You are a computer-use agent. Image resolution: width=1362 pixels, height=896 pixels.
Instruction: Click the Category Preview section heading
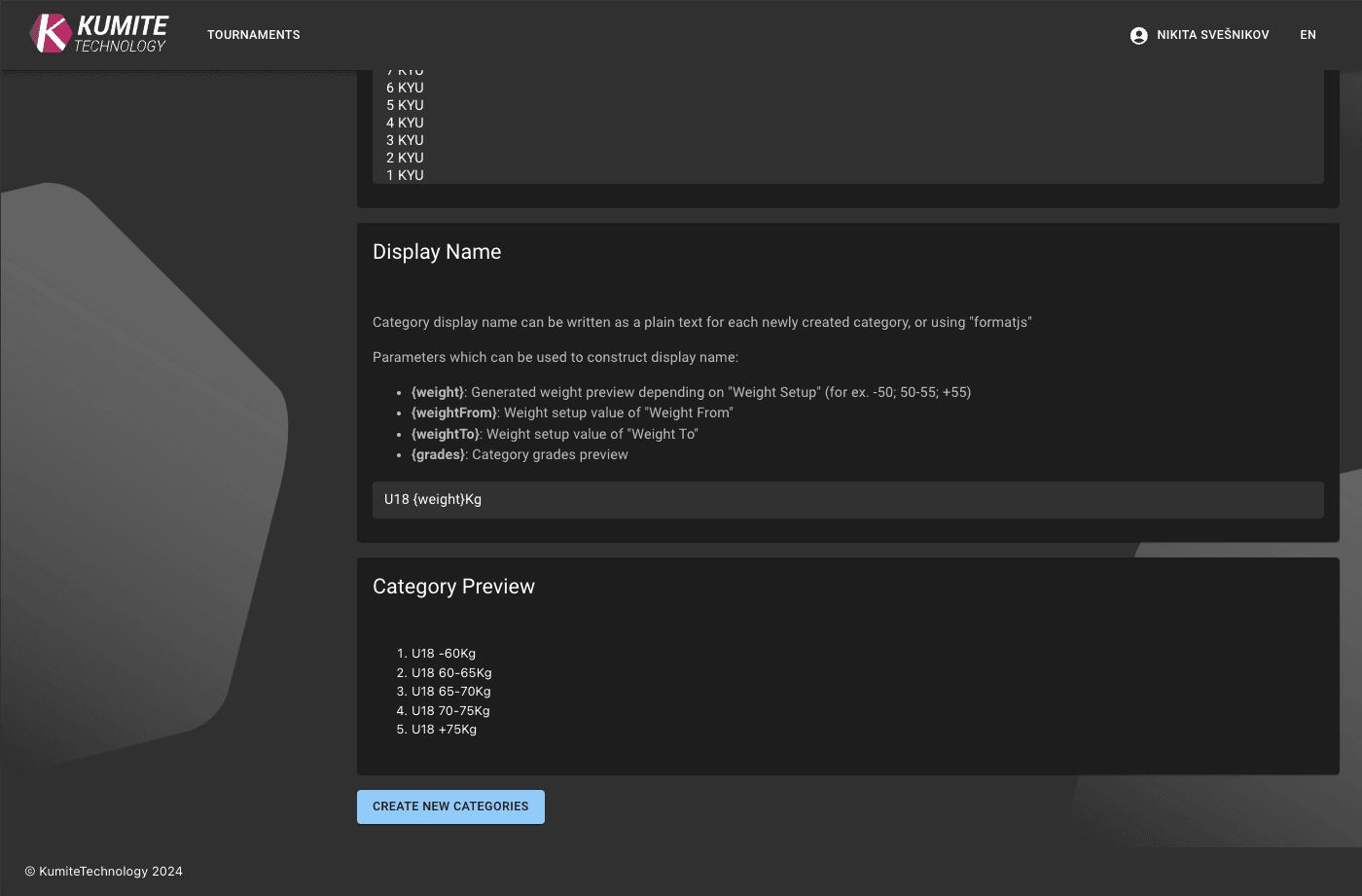pyautogui.click(x=453, y=586)
